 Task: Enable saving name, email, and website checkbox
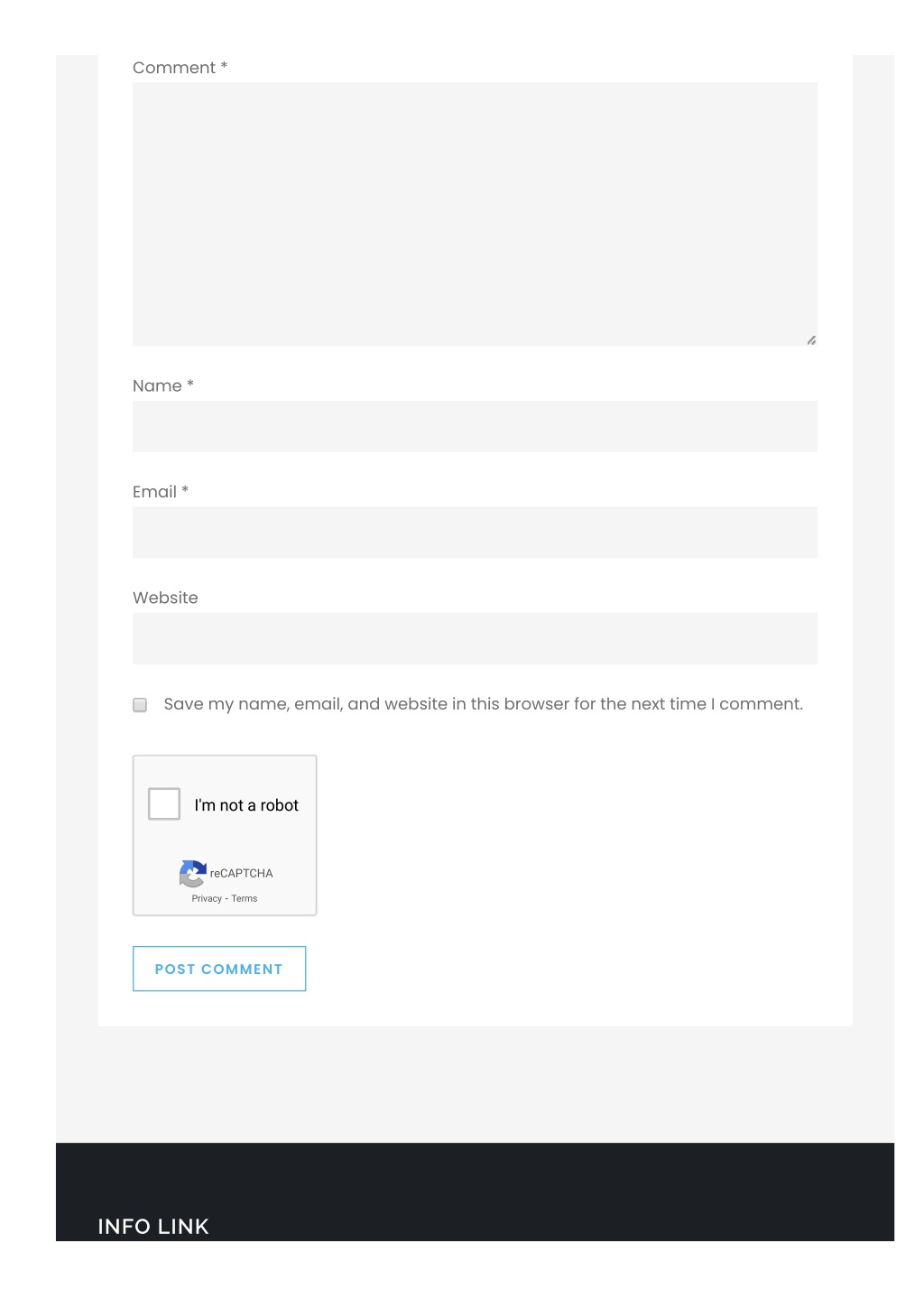pos(140,705)
